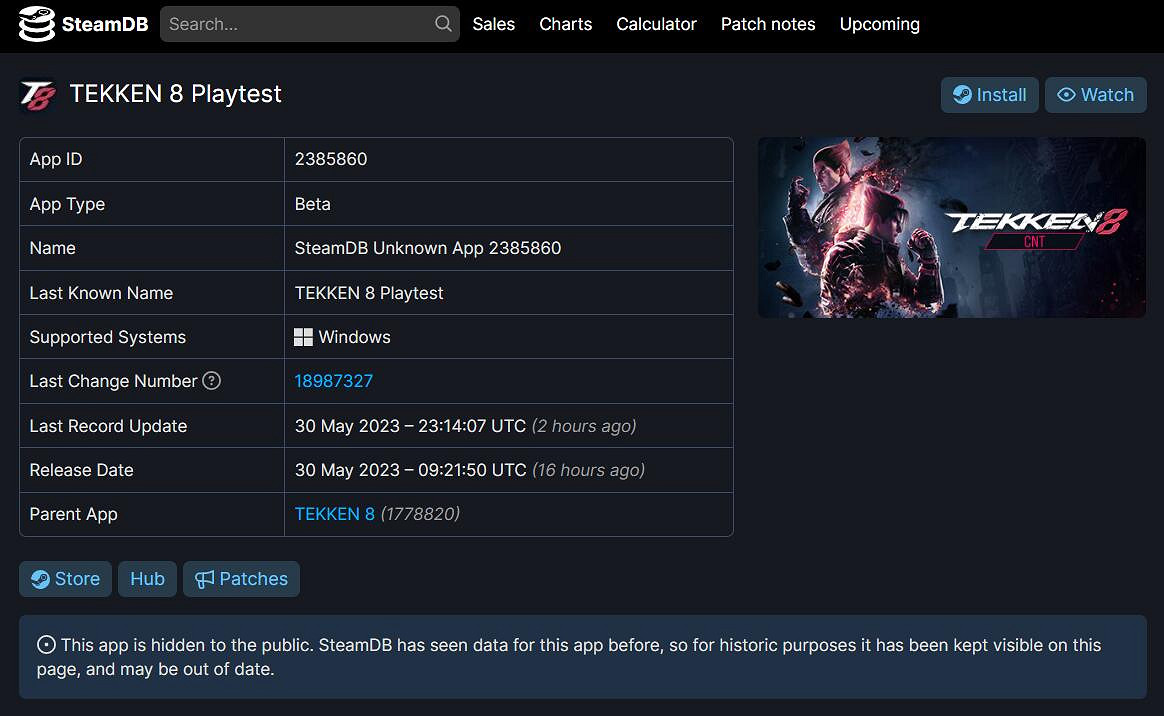Click the question mark beside Last Change Number
The image size is (1164, 716).
click(x=210, y=381)
